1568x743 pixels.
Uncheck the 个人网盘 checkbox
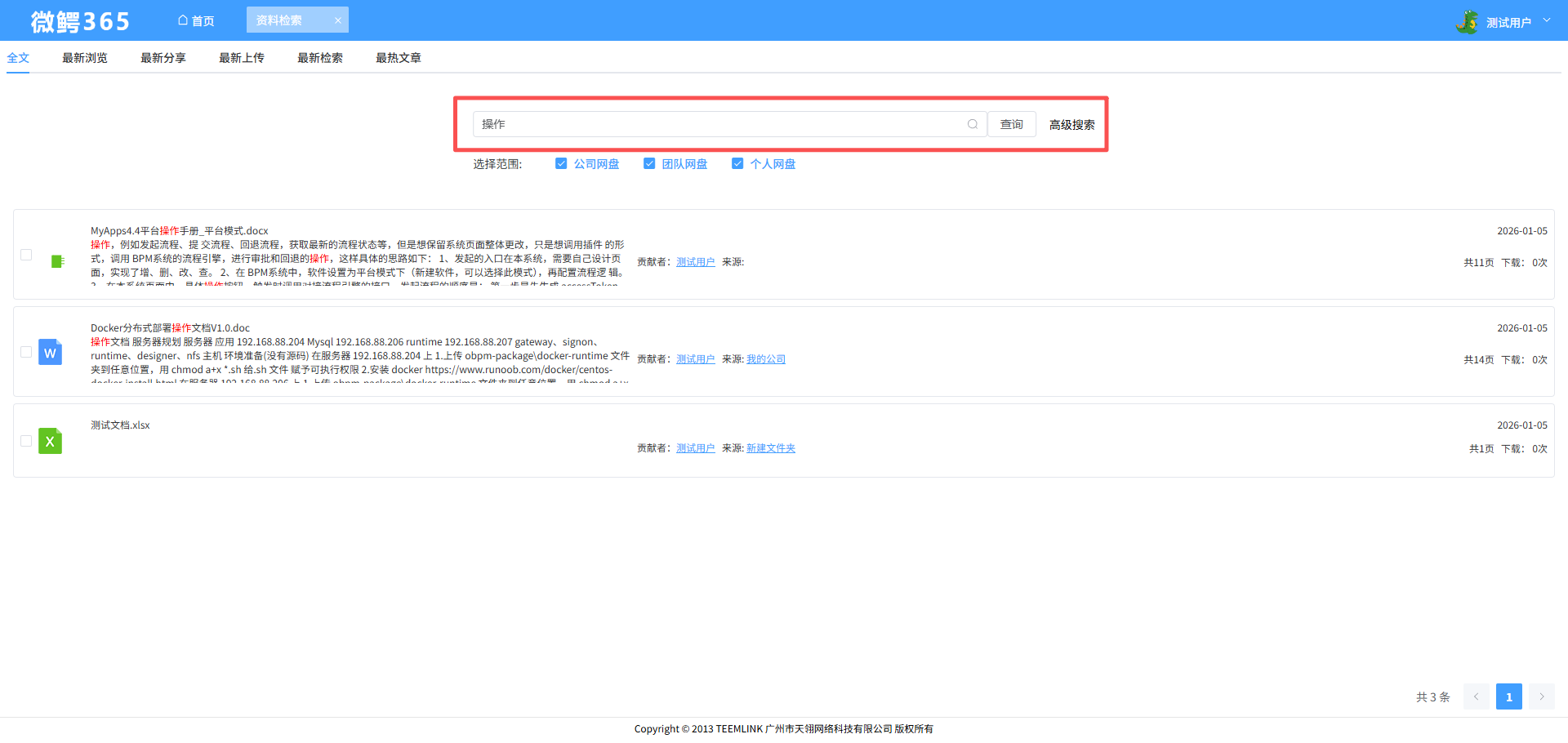pos(737,163)
